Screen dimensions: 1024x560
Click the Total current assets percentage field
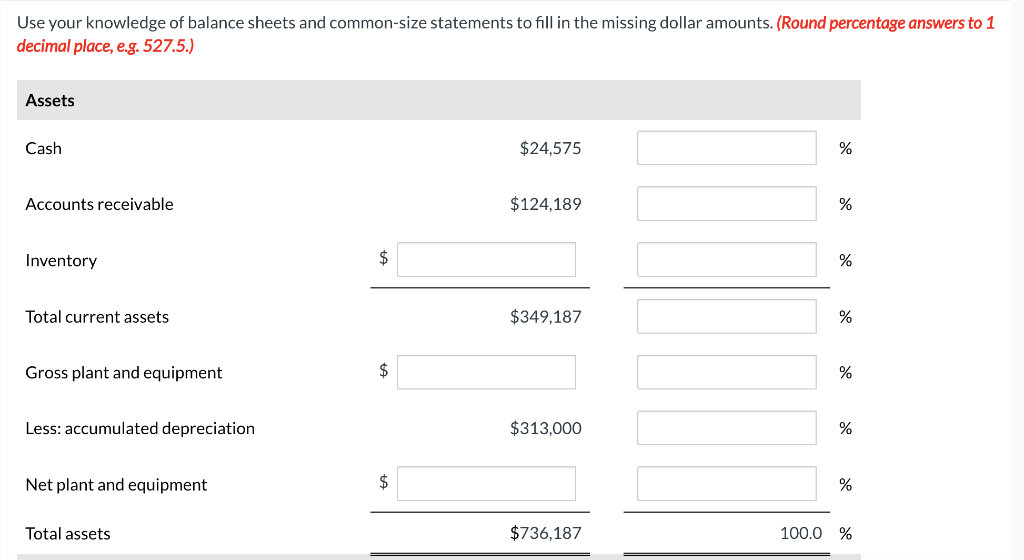[727, 317]
